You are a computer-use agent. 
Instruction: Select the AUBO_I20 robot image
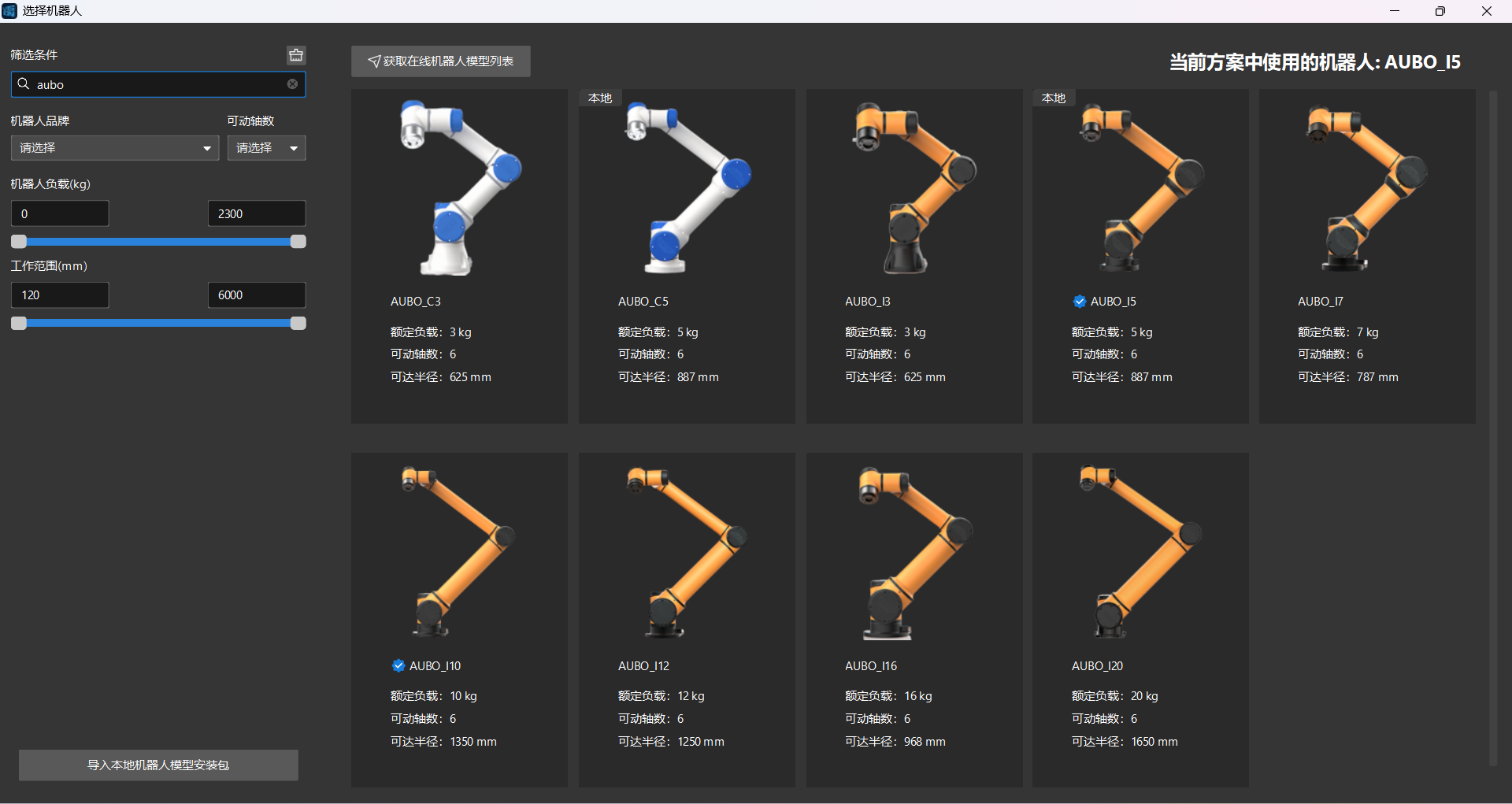[1140, 551]
